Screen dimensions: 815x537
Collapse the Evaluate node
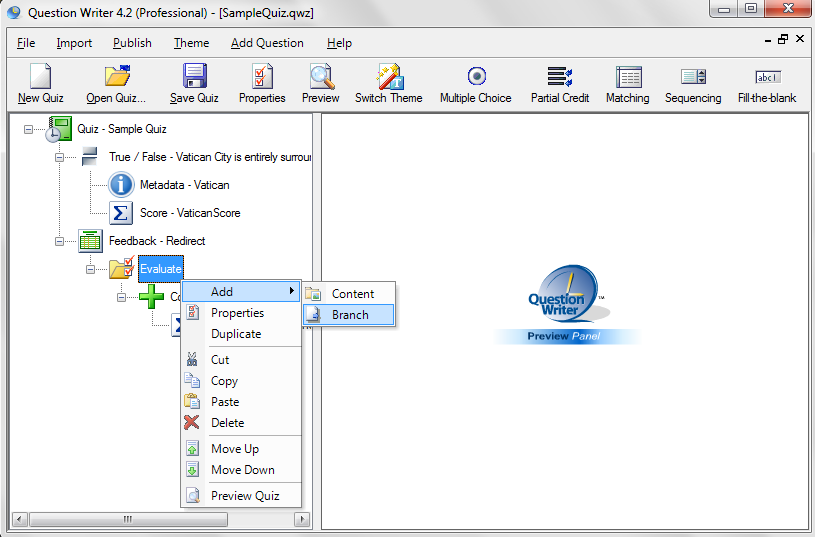click(90, 269)
